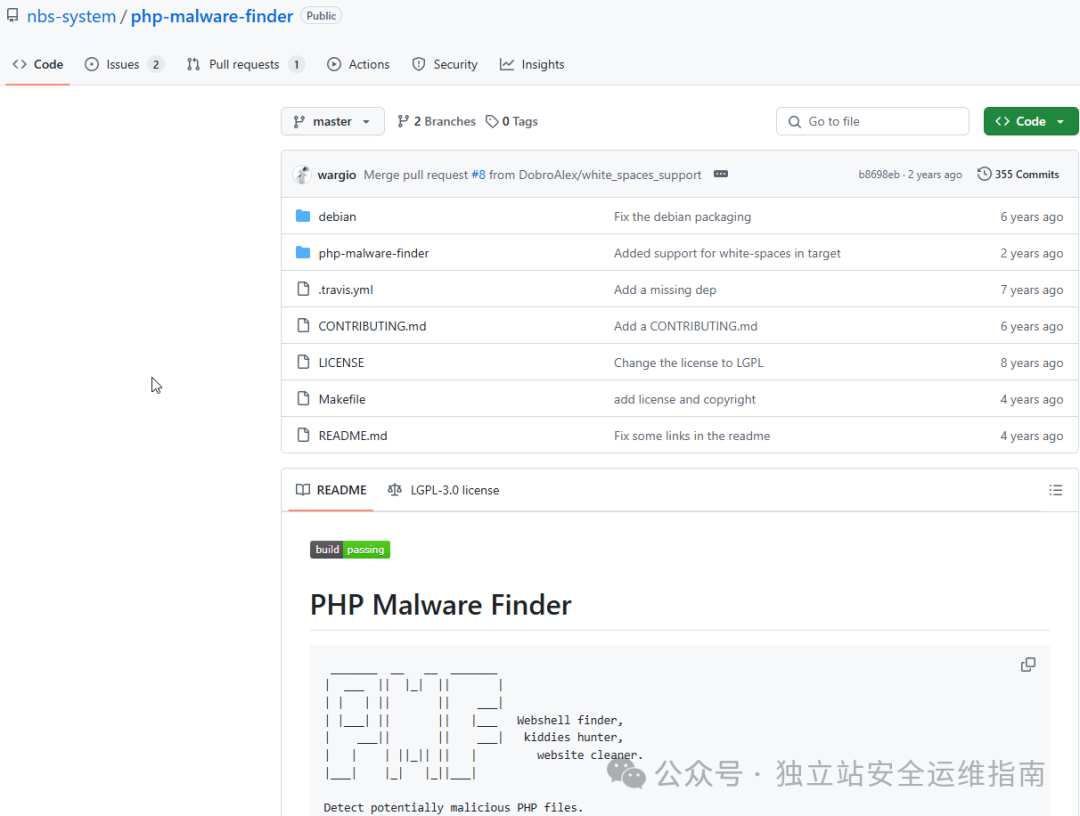The image size is (1080, 816).
Task: View the 355 Commits history
Action: 1018,174
